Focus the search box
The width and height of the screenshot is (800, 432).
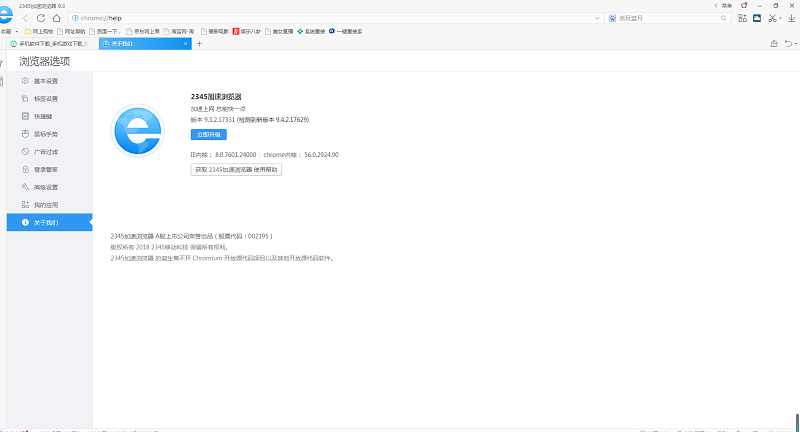[x=667, y=18]
